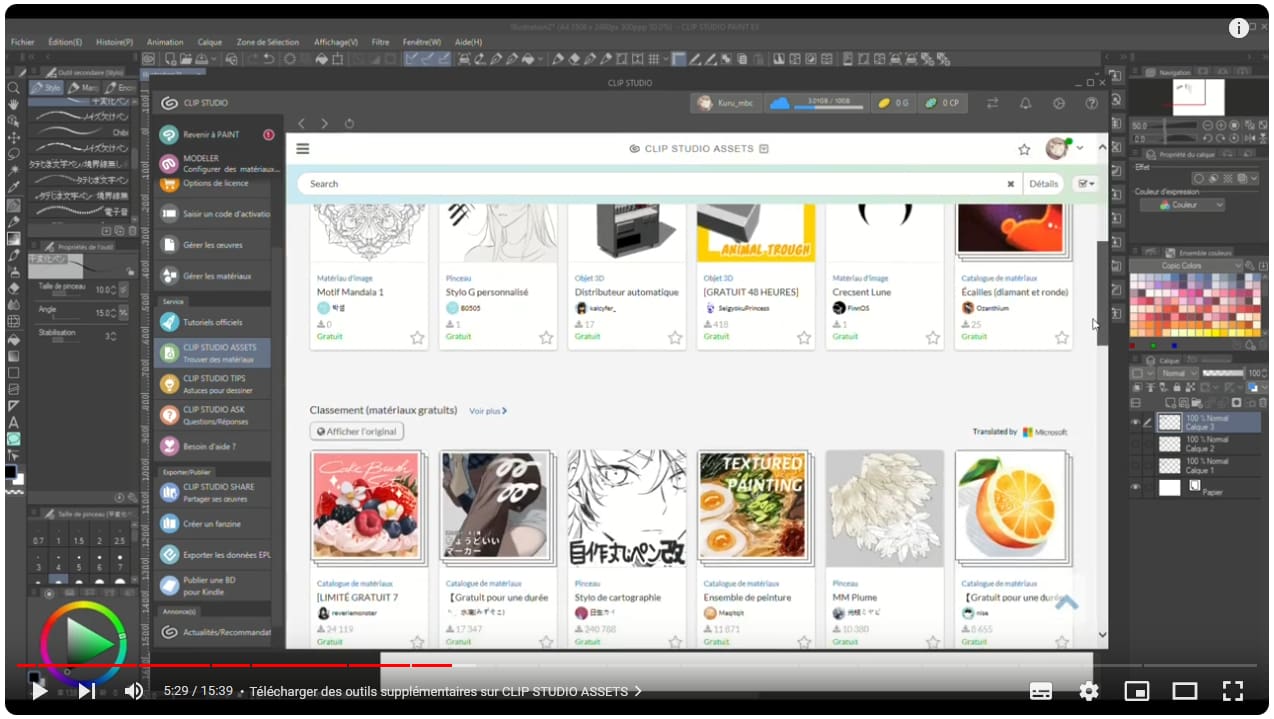The width and height of the screenshot is (1274, 719).
Task: Select the Hand move tool
Action: [14, 104]
